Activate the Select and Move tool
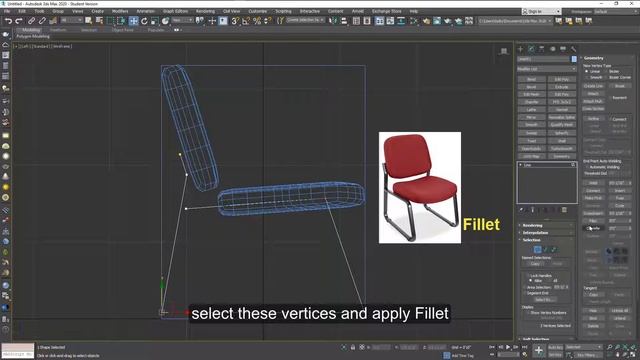This screenshot has height=360, width=640. (x=133, y=21)
